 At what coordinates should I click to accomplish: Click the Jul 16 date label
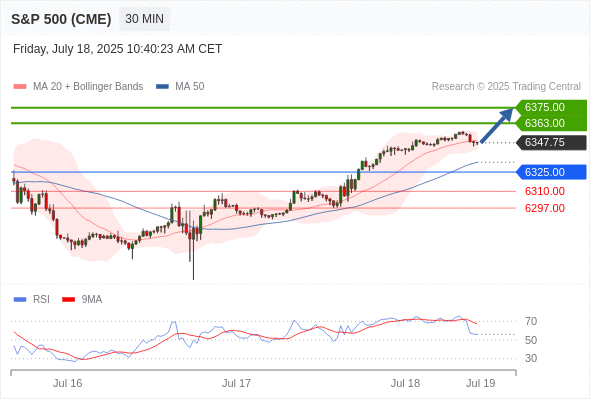(67, 383)
